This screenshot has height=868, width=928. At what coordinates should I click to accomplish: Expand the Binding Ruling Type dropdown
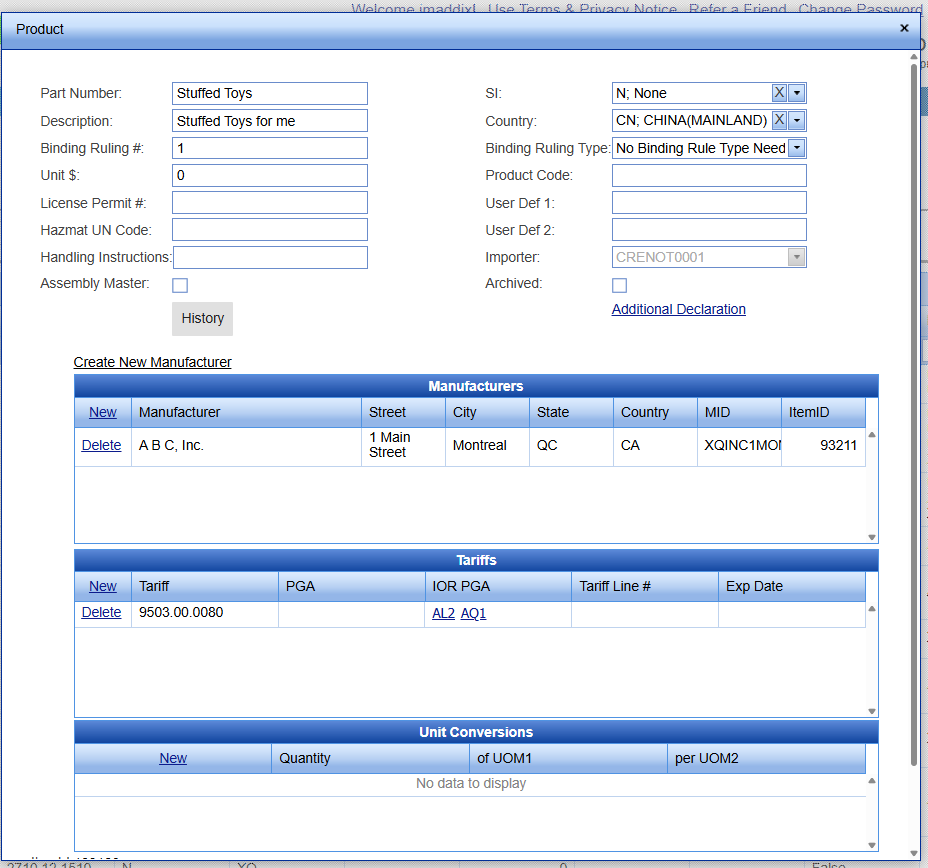tap(797, 148)
